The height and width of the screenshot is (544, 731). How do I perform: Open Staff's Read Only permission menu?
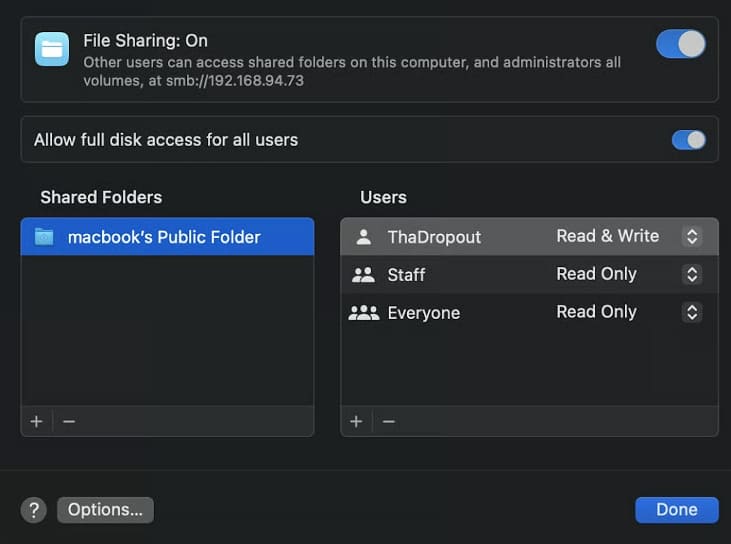[x=692, y=274]
